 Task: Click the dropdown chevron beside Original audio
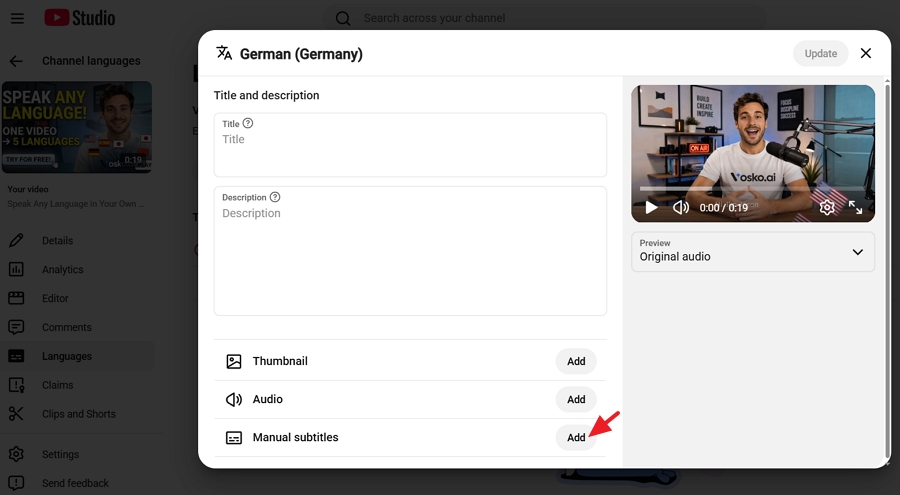858,252
